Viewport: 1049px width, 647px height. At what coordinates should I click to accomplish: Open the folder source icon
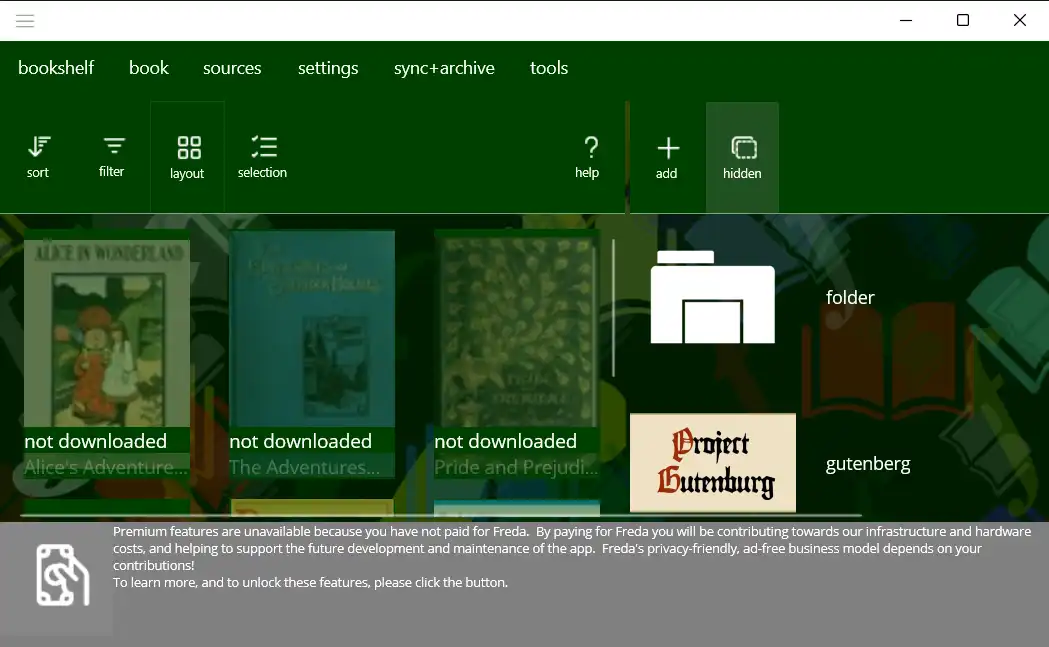click(x=712, y=297)
